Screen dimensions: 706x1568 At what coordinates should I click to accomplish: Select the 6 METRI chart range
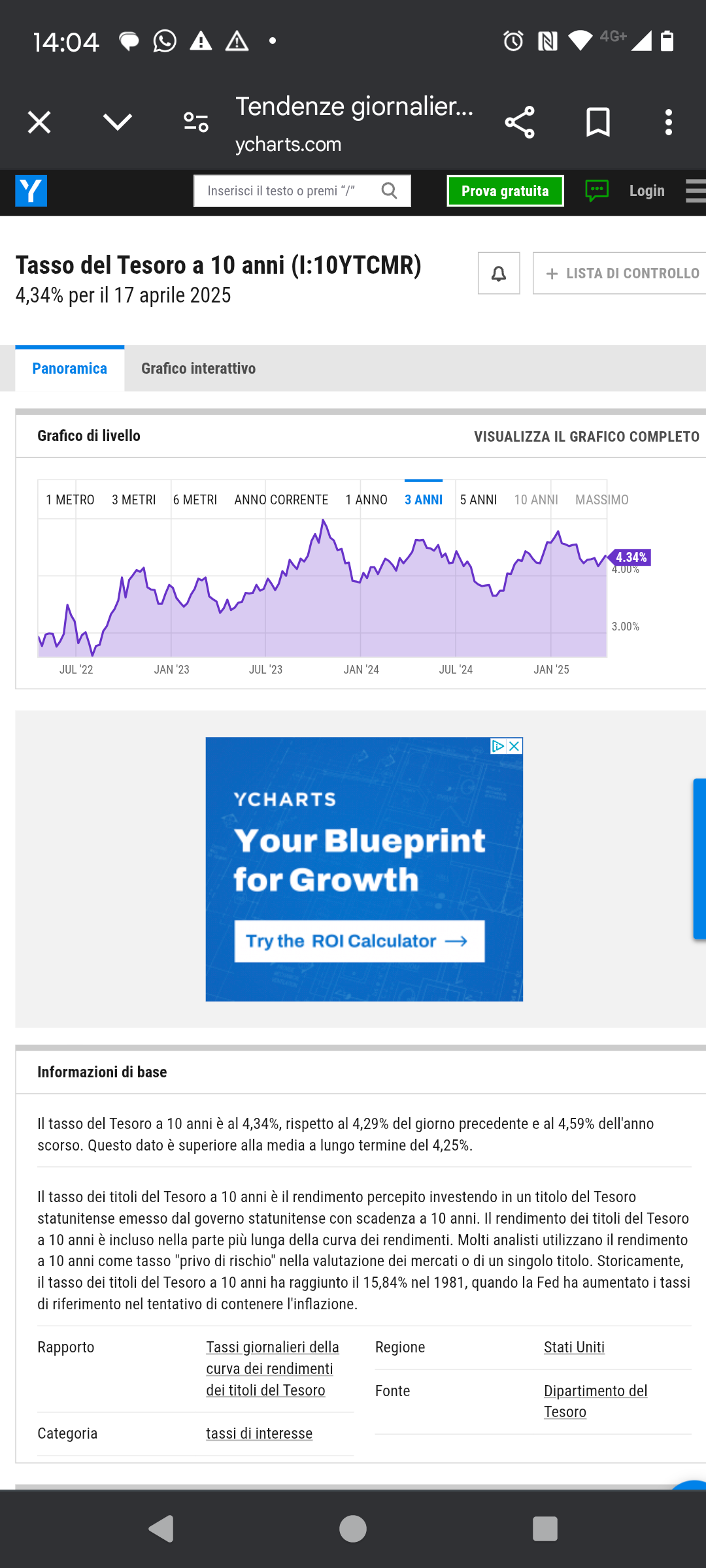point(195,500)
